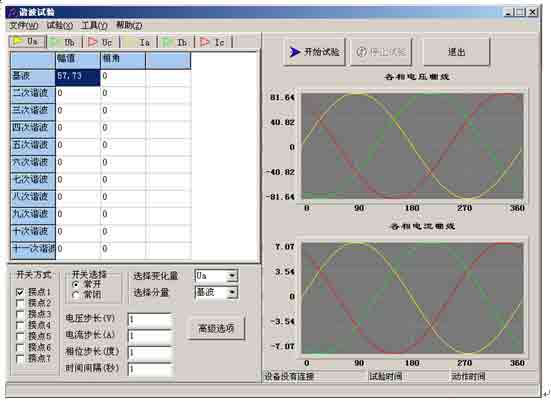
Task: Select the 基波 amplitude cell 57.73
Action: [x=78, y=77]
